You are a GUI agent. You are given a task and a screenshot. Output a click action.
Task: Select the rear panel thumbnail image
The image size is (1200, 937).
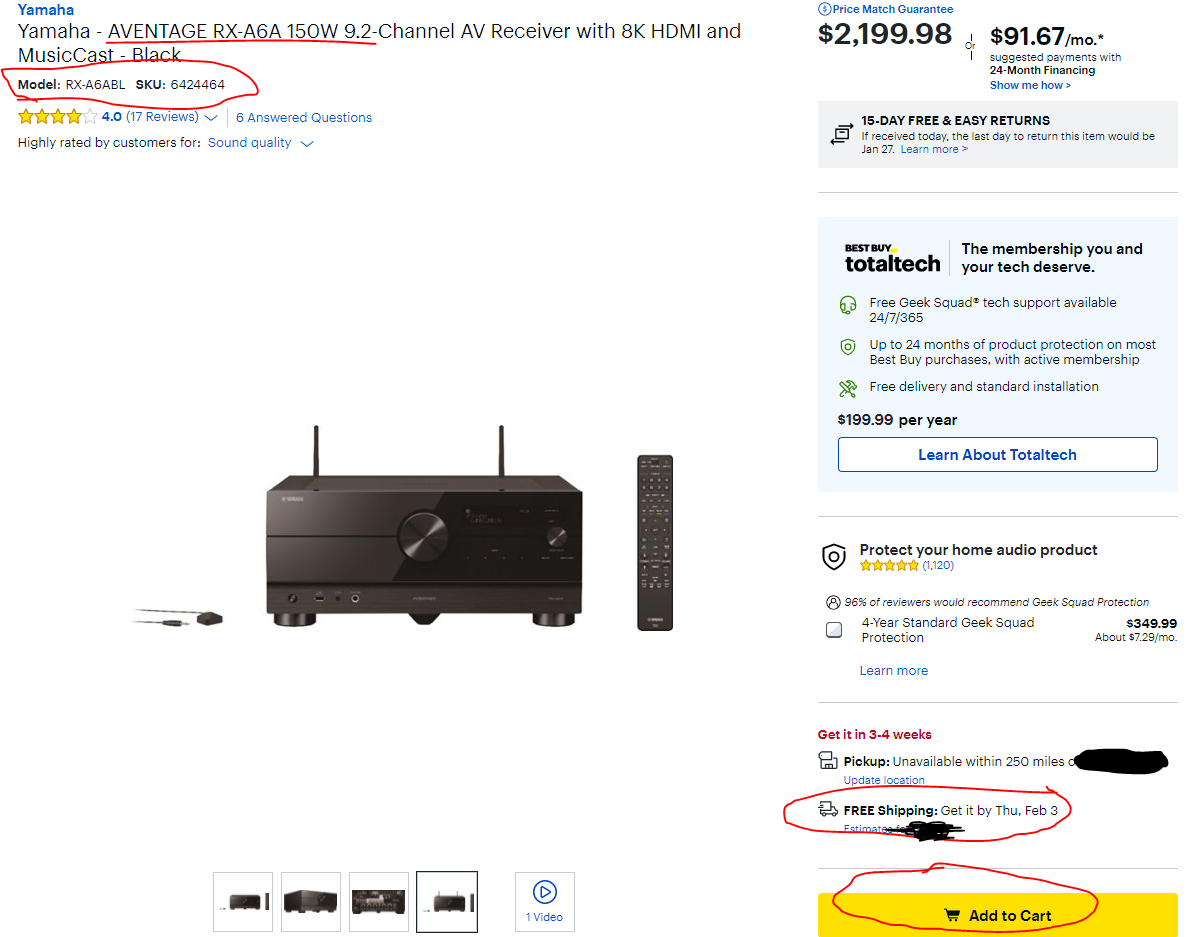pyautogui.click(x=379, y=901)
